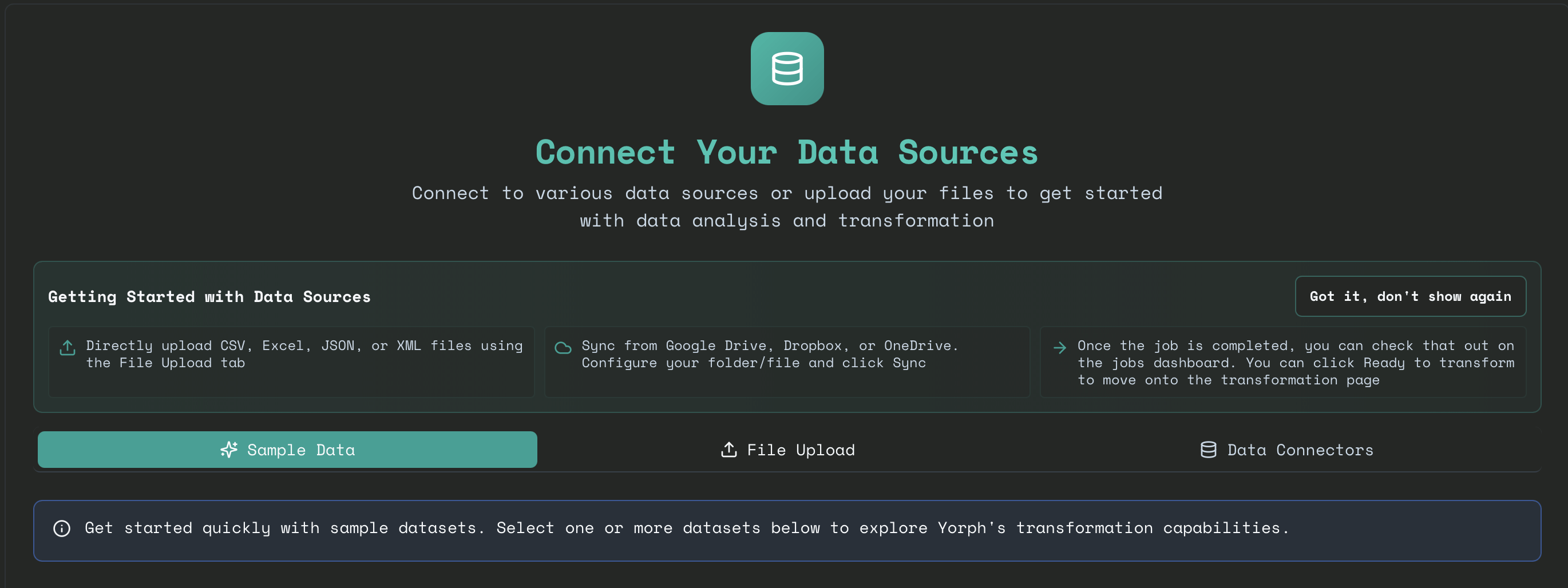This screenshot has height=588, width=1568.
Task: Click the upload icon on File Upload tab
Action: (728, 450)
